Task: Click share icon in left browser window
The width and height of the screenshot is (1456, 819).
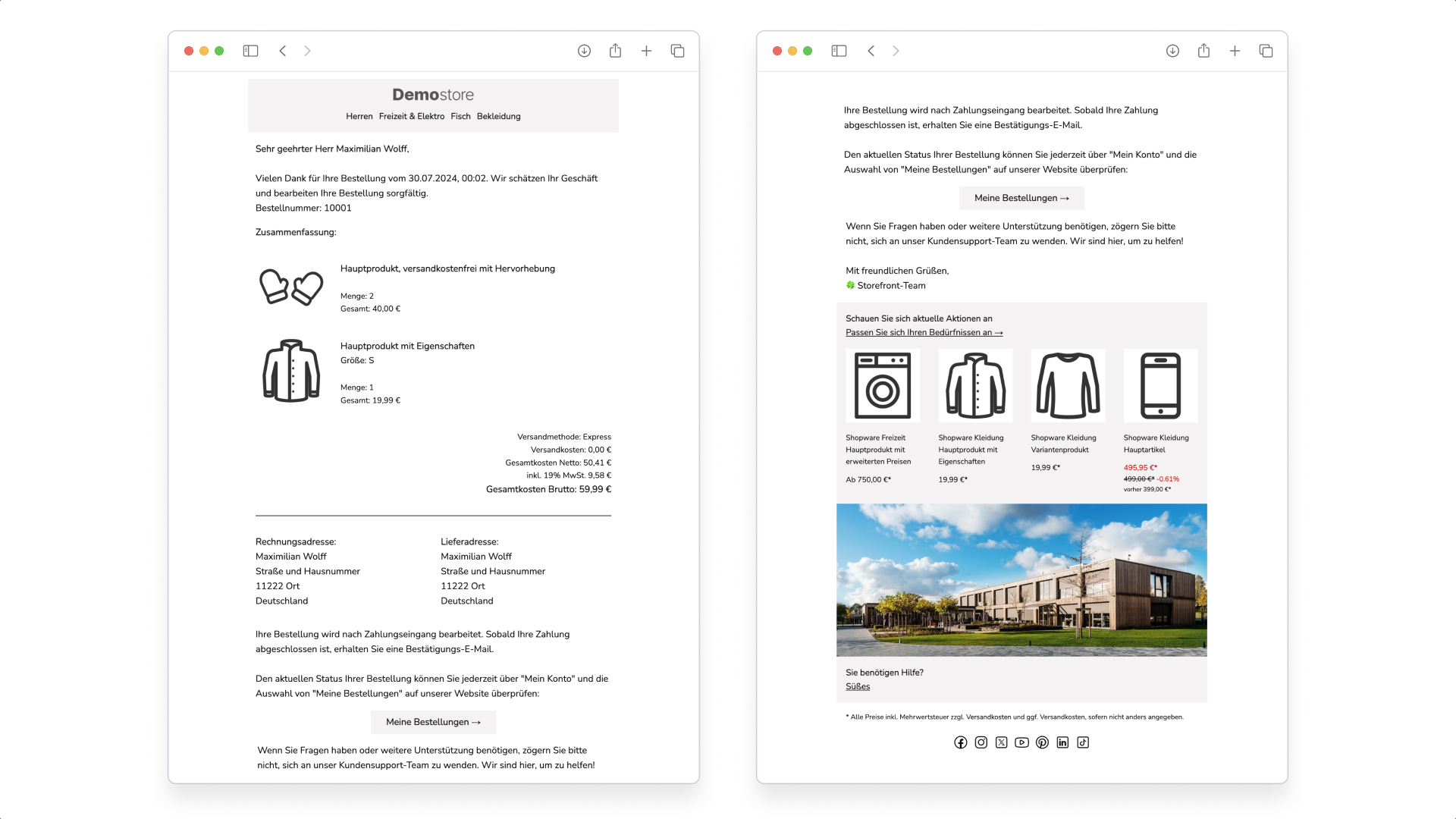Action: tap(615, 50)
